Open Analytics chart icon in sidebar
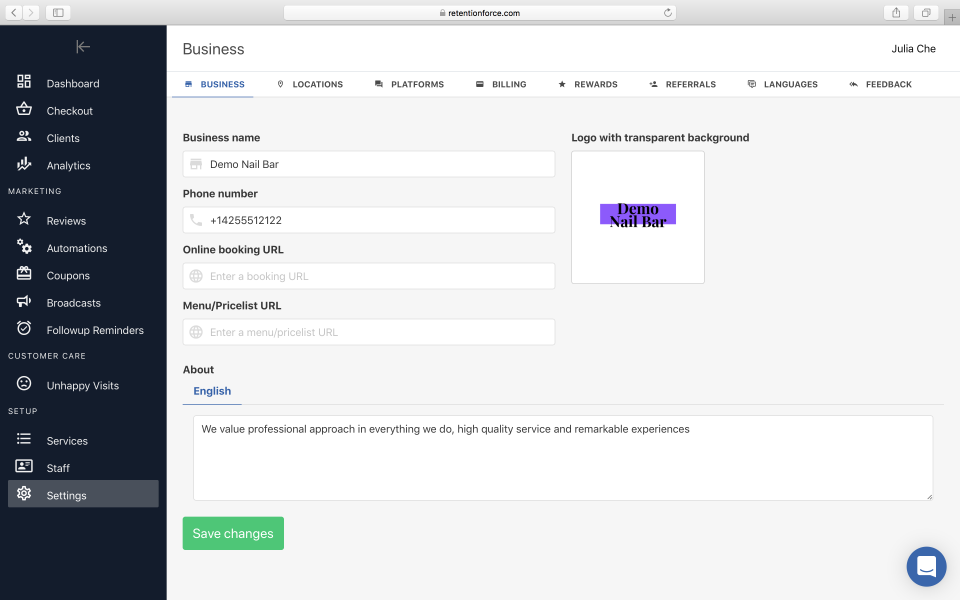Screen dimensions: 960x600 pos(24,165)
